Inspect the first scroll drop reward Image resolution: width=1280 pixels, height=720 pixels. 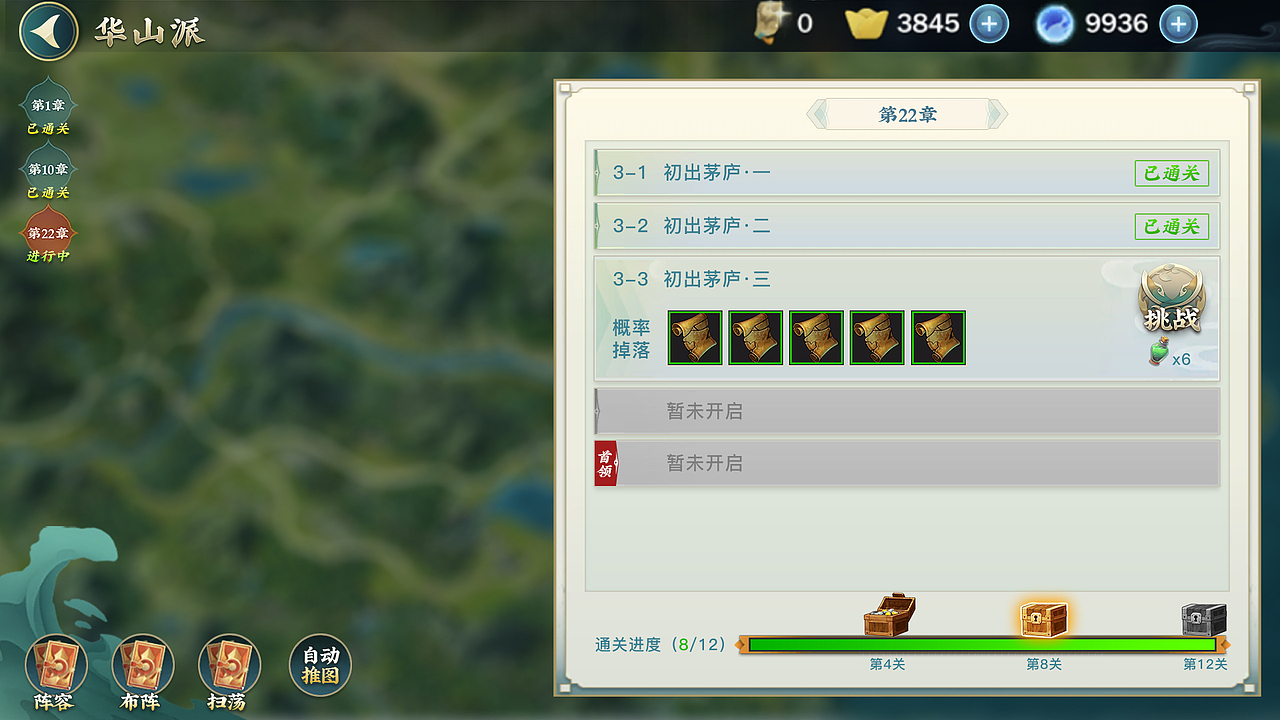[695, 338]
